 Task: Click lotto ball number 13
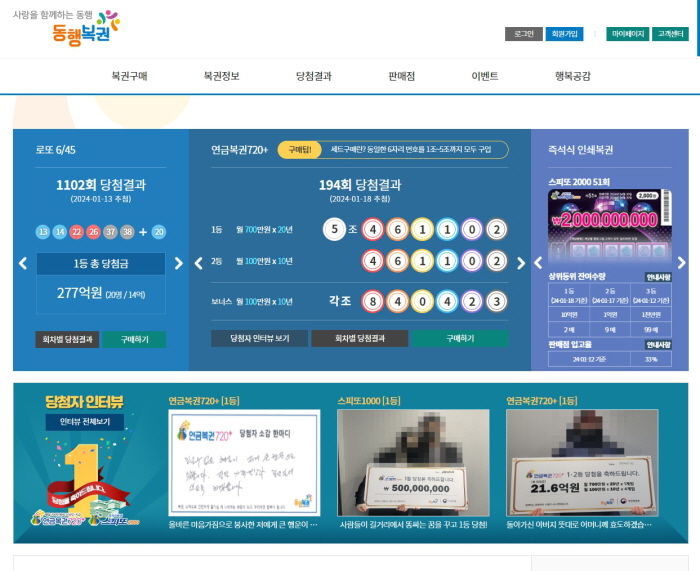43,232
